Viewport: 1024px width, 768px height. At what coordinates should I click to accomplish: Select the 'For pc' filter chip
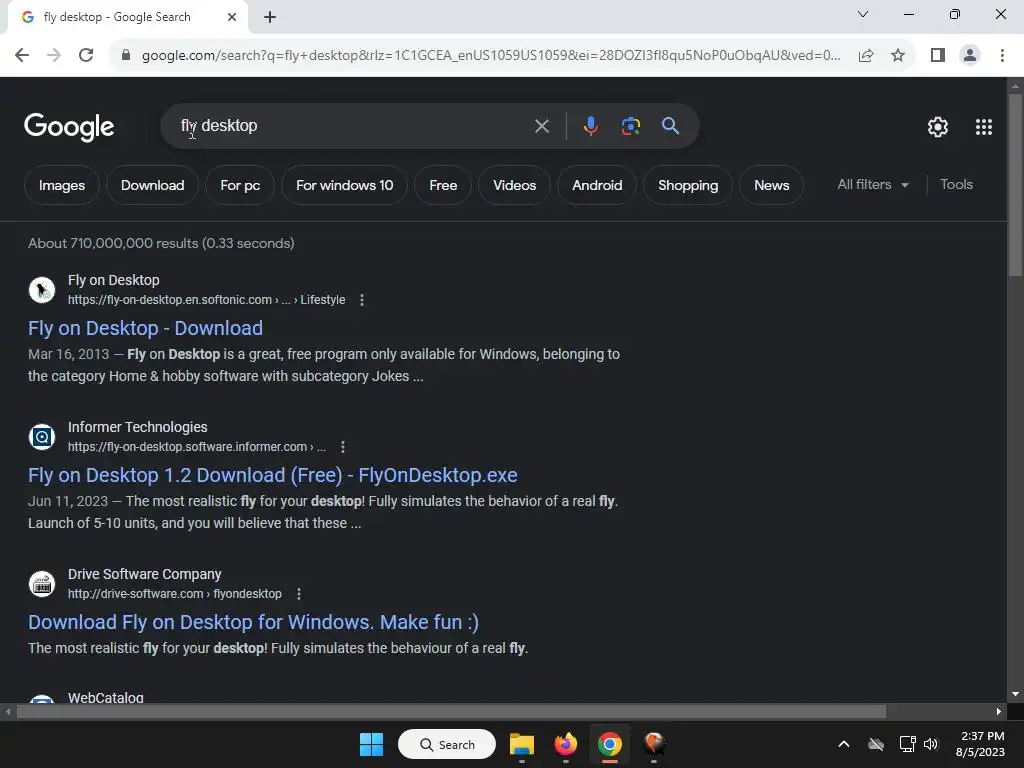click(x=240, y=185)
